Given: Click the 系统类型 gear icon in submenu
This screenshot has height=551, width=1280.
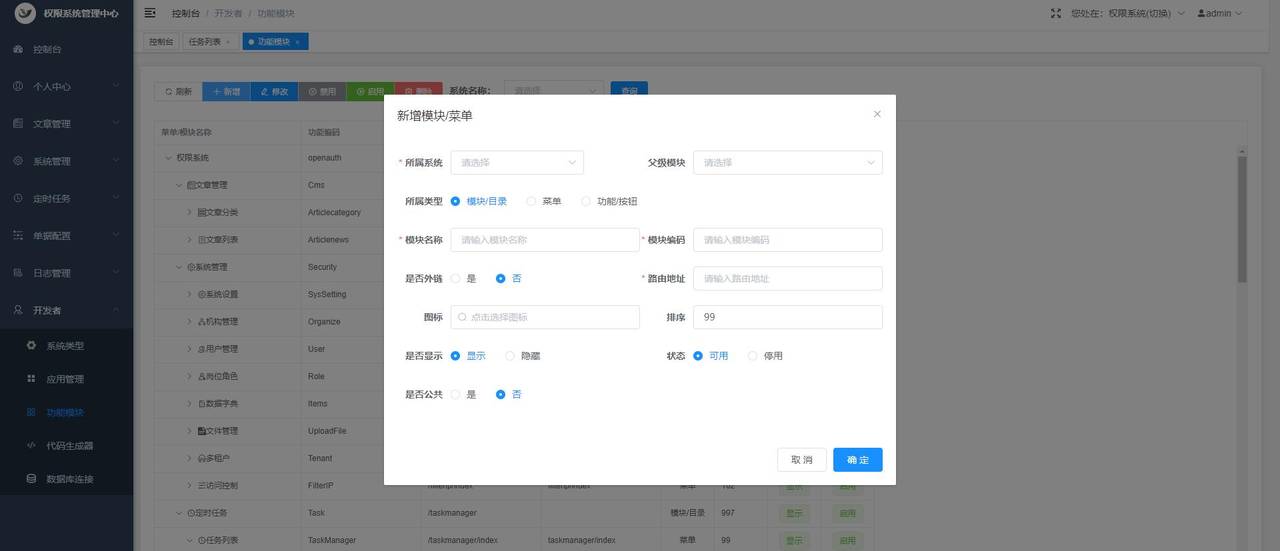Looking at the screenshot, I should pyautogui.click(x=31, y=345).
